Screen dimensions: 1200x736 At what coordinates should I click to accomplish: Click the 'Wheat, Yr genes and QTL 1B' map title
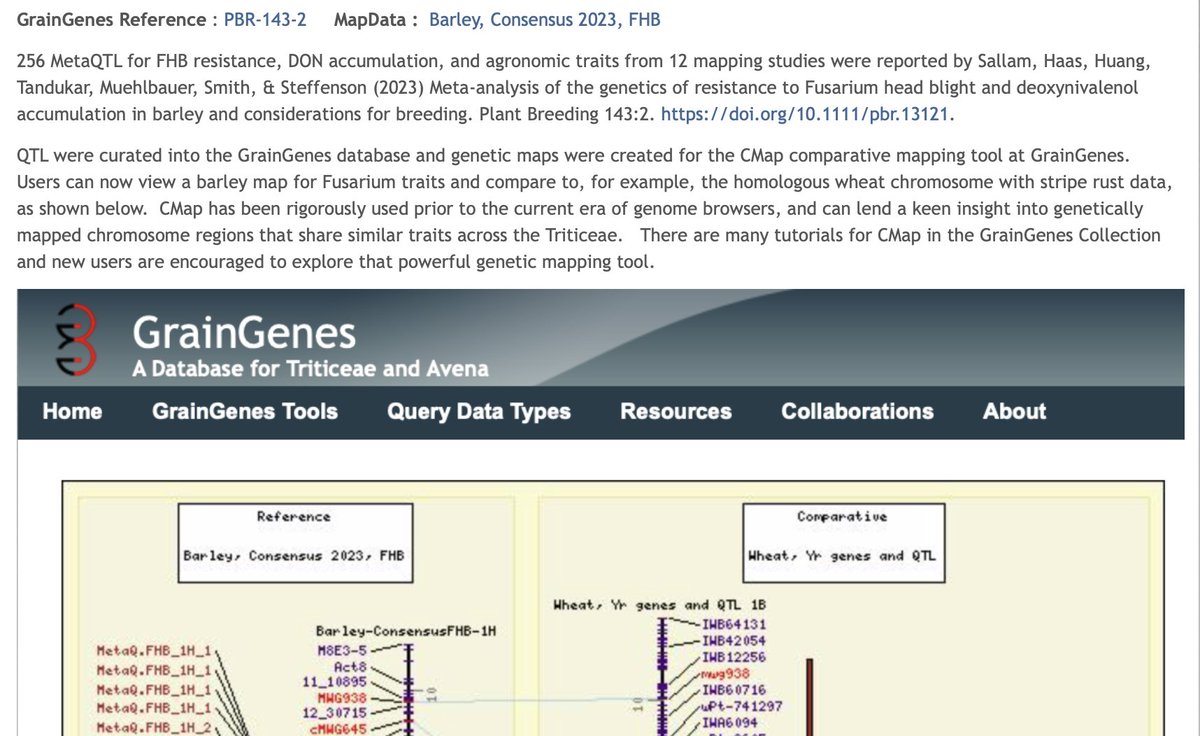(659, 605)
